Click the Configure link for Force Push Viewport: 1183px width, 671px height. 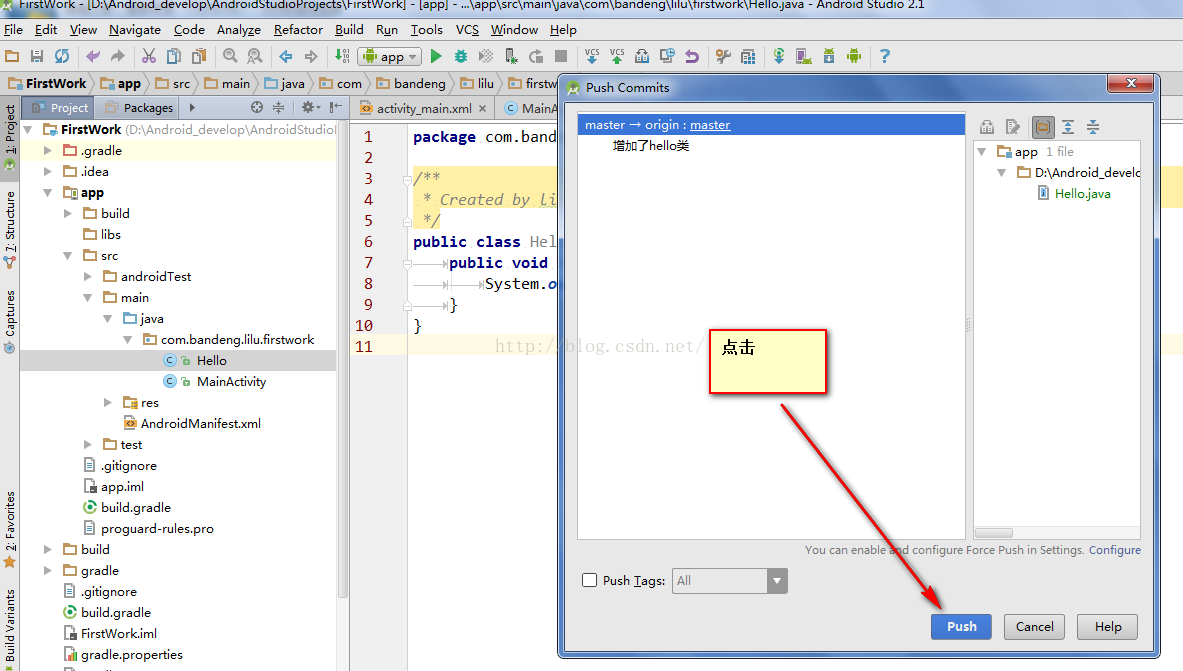(1114, 550)
